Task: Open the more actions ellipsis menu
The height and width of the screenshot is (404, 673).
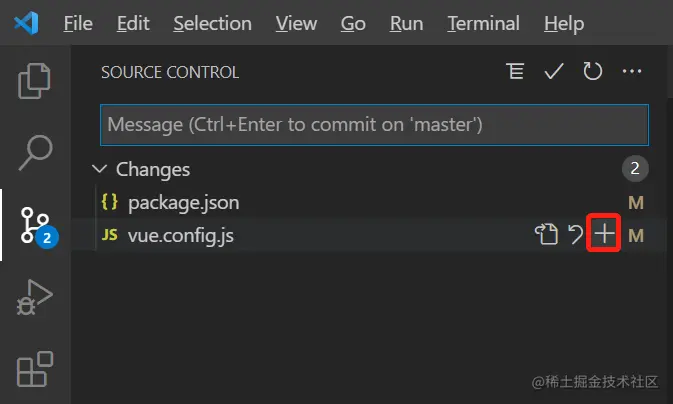Action: [632, 71]
